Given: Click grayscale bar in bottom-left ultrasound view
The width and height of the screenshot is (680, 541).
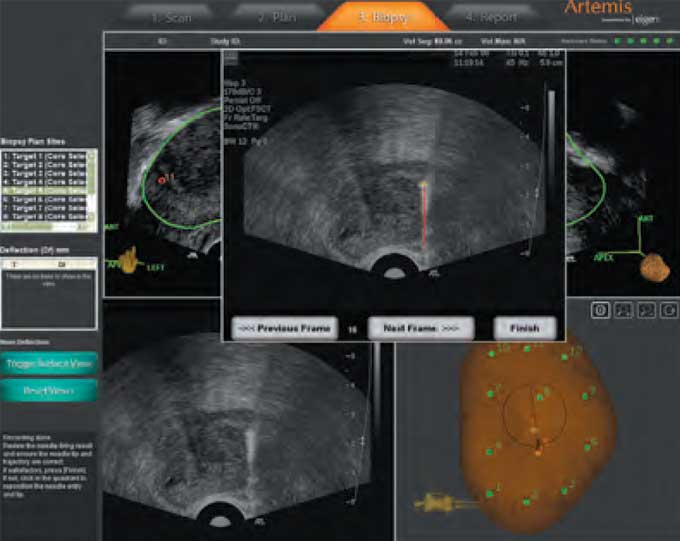Looking at the screenshot, I should (378, 386).
